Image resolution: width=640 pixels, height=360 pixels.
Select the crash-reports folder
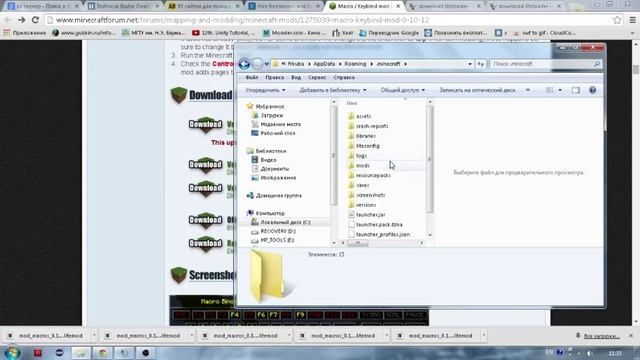pyautogui.click(x=372, y=126)
